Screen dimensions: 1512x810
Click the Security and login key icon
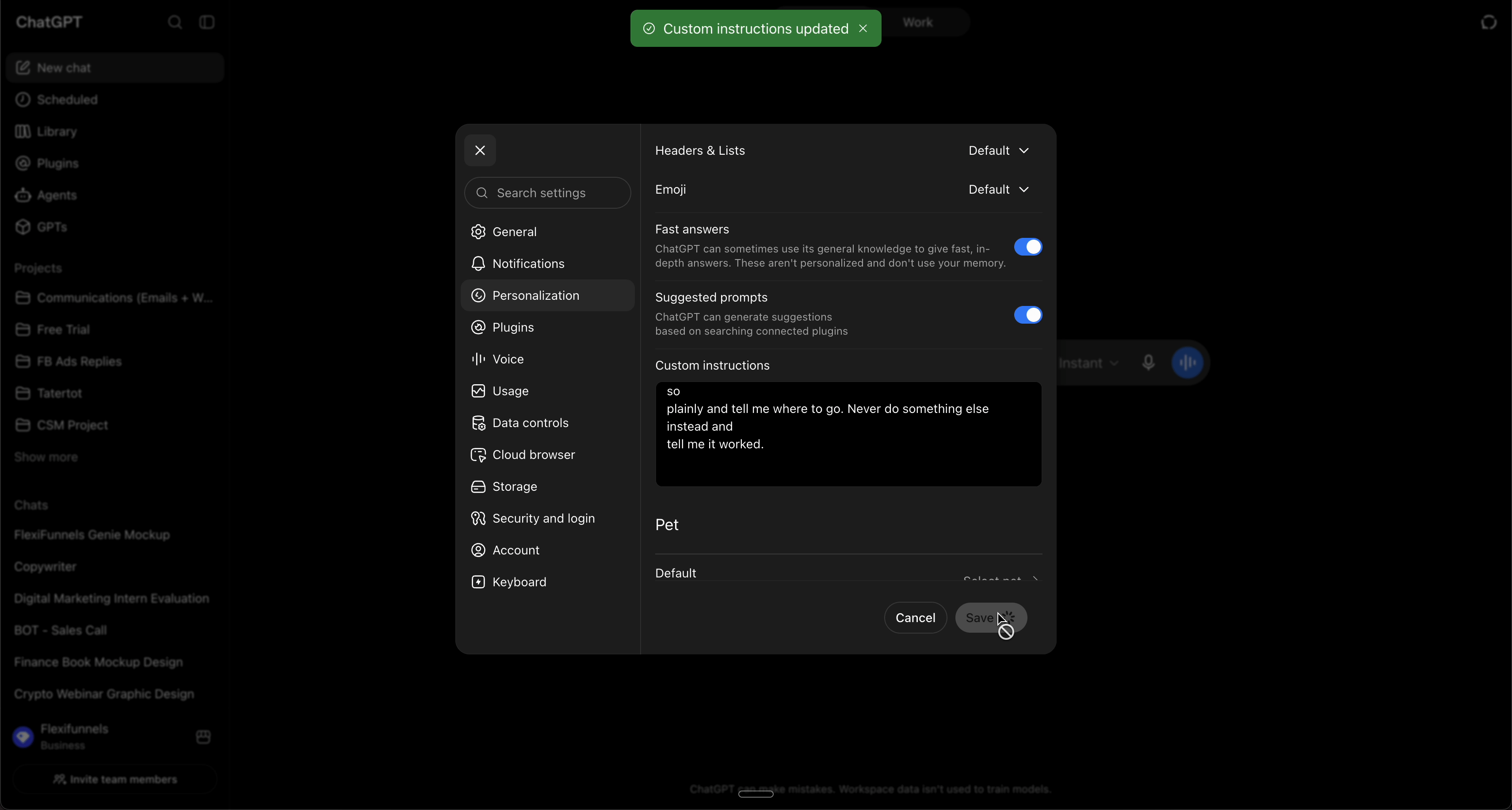[x=478, y=518]
